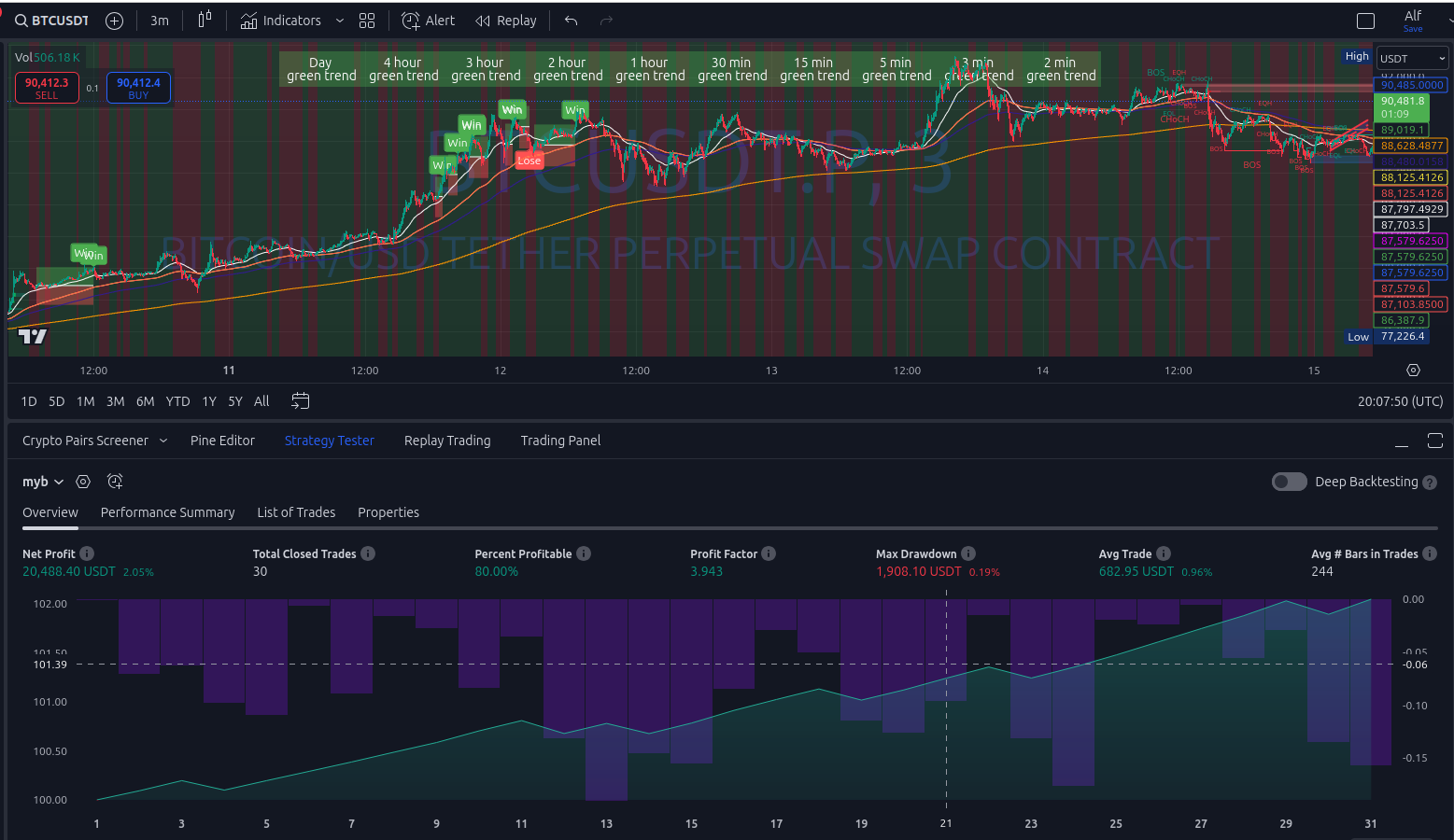Maximize the Strategy Tester panel
This screenshot has width=1454, height=840.
[1434, 441]
